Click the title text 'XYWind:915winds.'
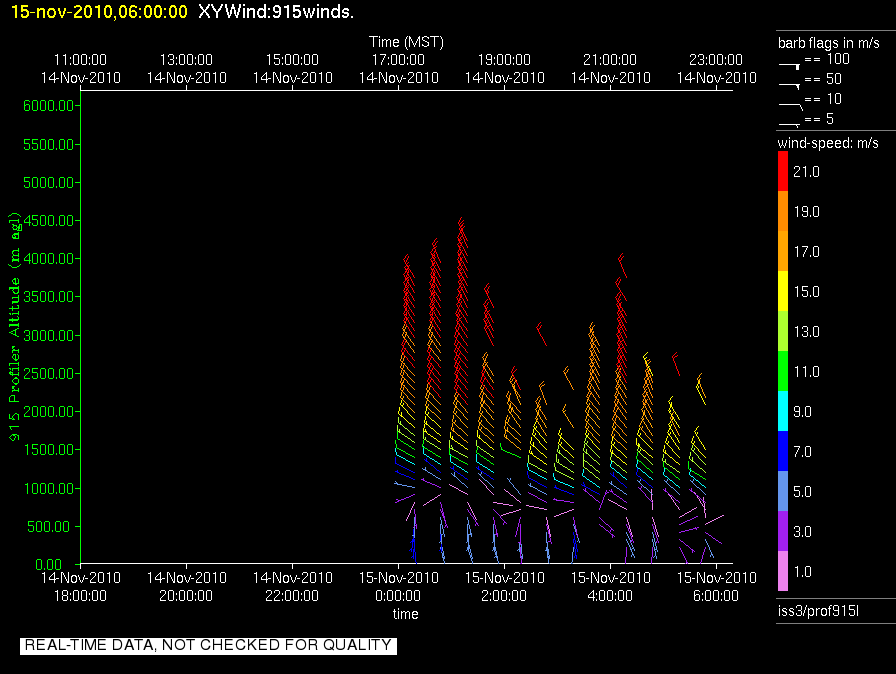 pos(276,11)
